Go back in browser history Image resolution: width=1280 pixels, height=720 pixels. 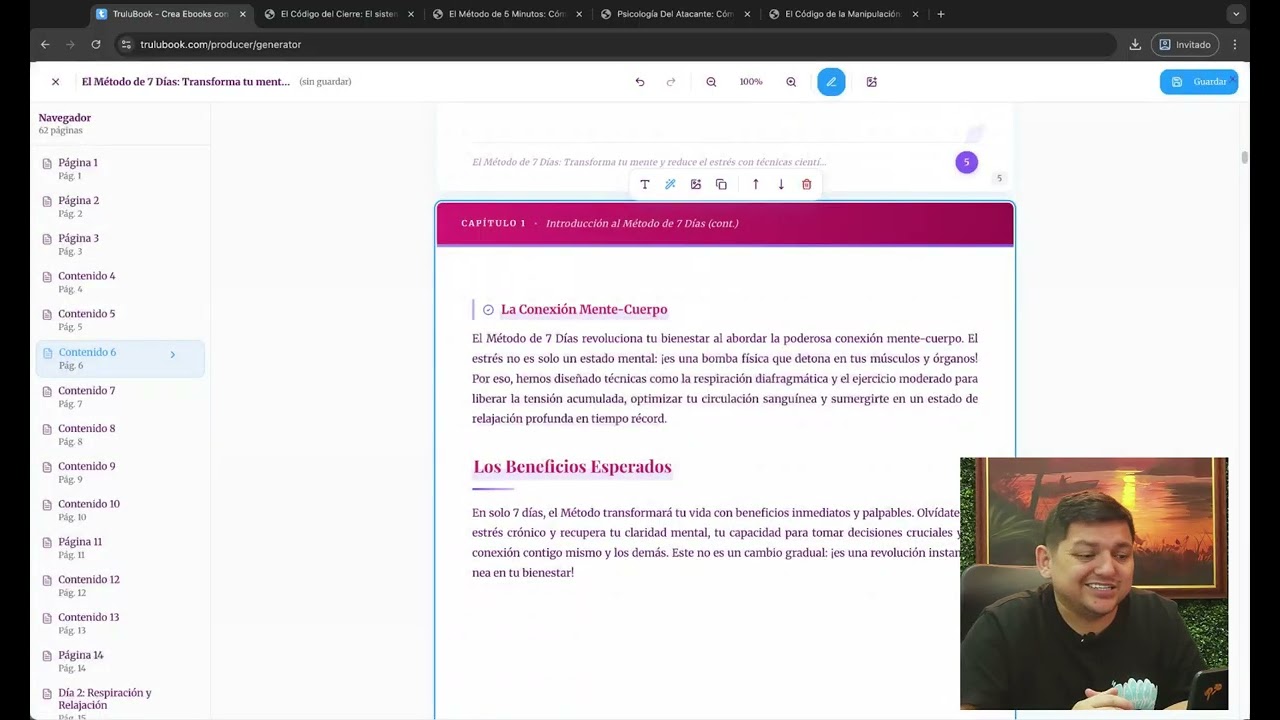[45, 44]
